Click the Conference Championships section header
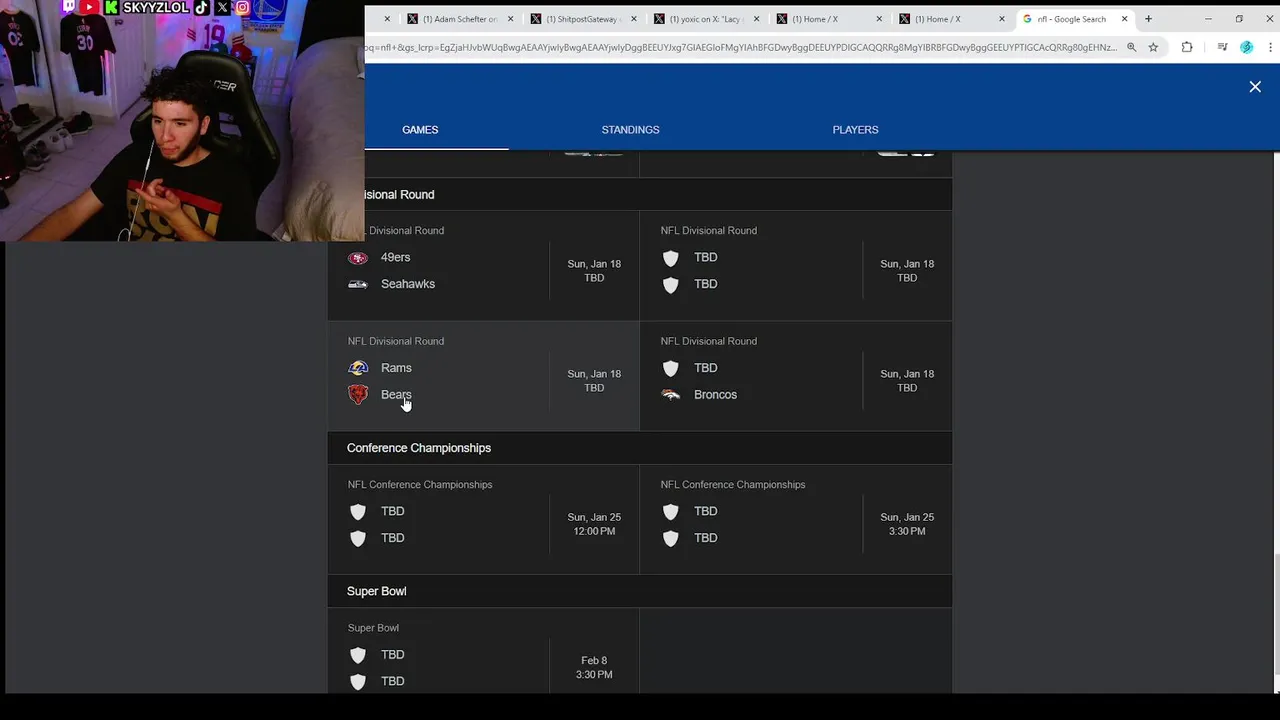 point(419,448)
